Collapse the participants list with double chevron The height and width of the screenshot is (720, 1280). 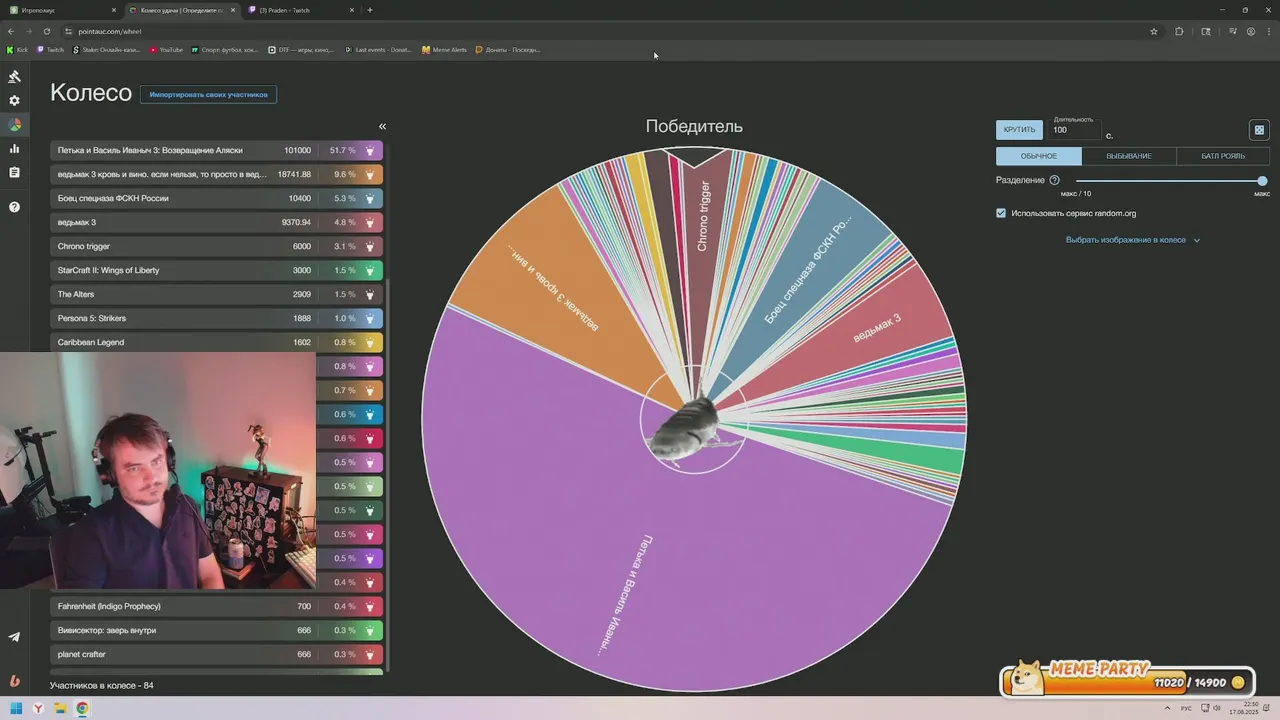click(x=382, y=126)
